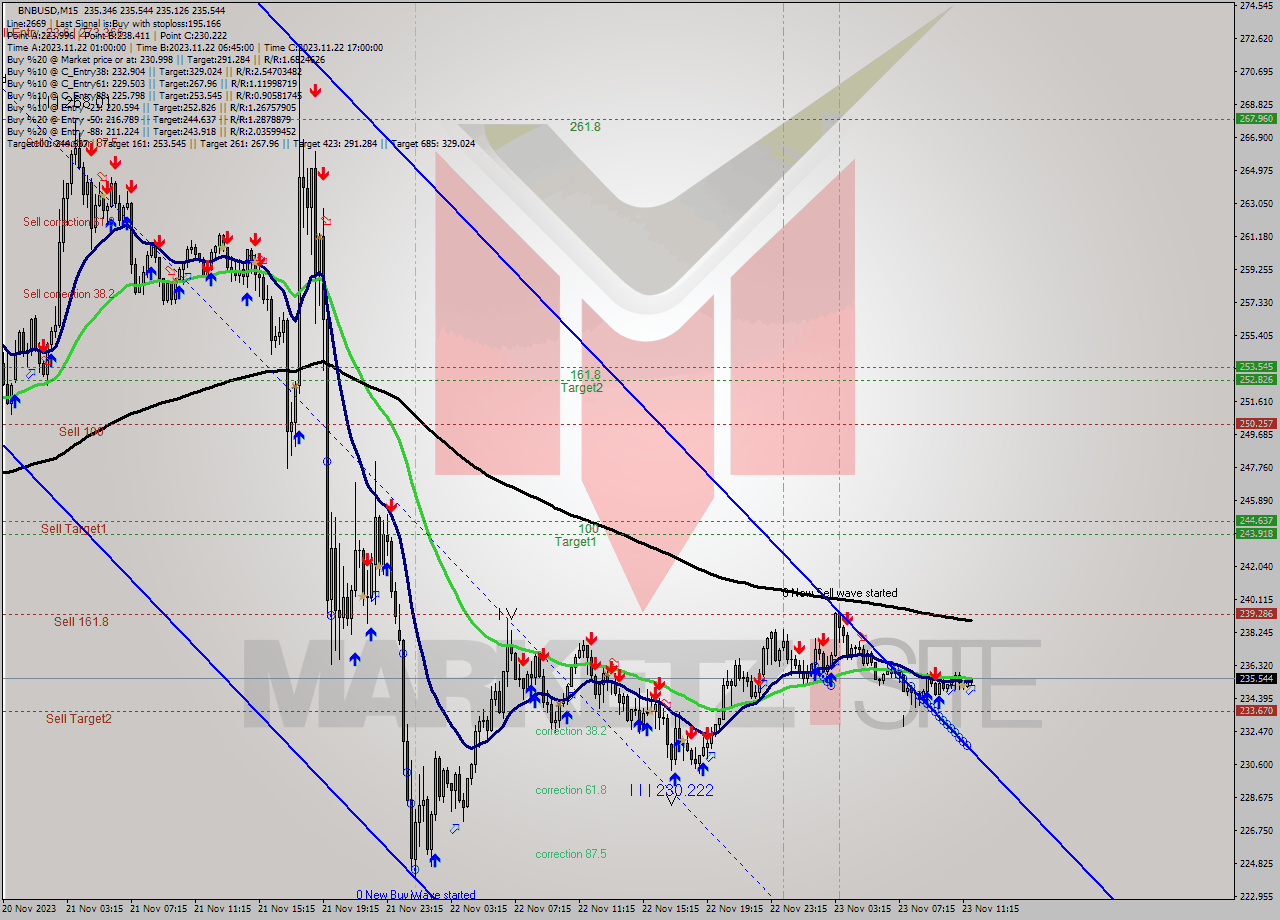Click the '23 Nov 11:15' time label
The height and width of the screenshot is (920, 1280).
pos(991,910)
